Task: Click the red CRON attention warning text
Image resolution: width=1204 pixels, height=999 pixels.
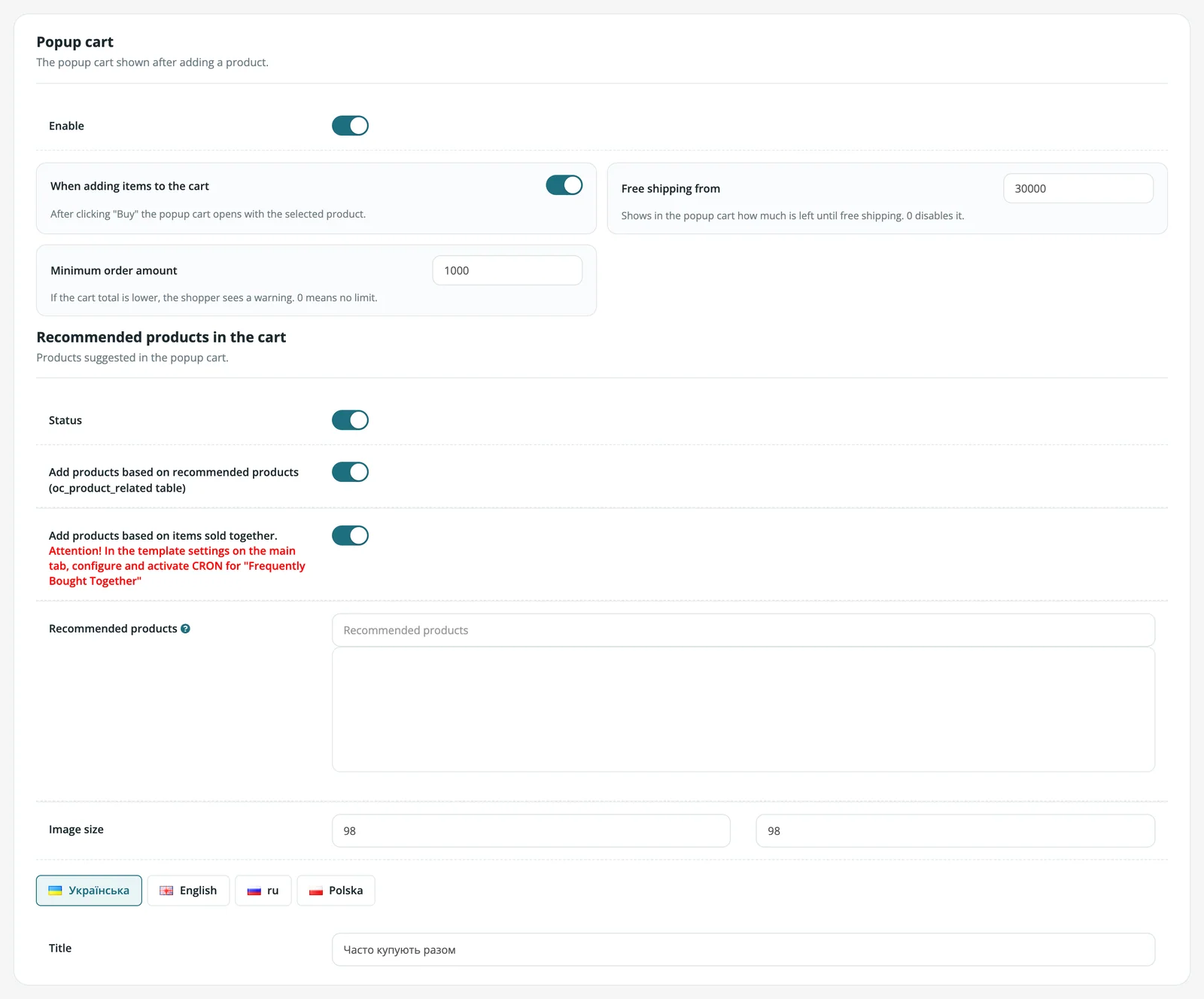Action: (177, 566)
